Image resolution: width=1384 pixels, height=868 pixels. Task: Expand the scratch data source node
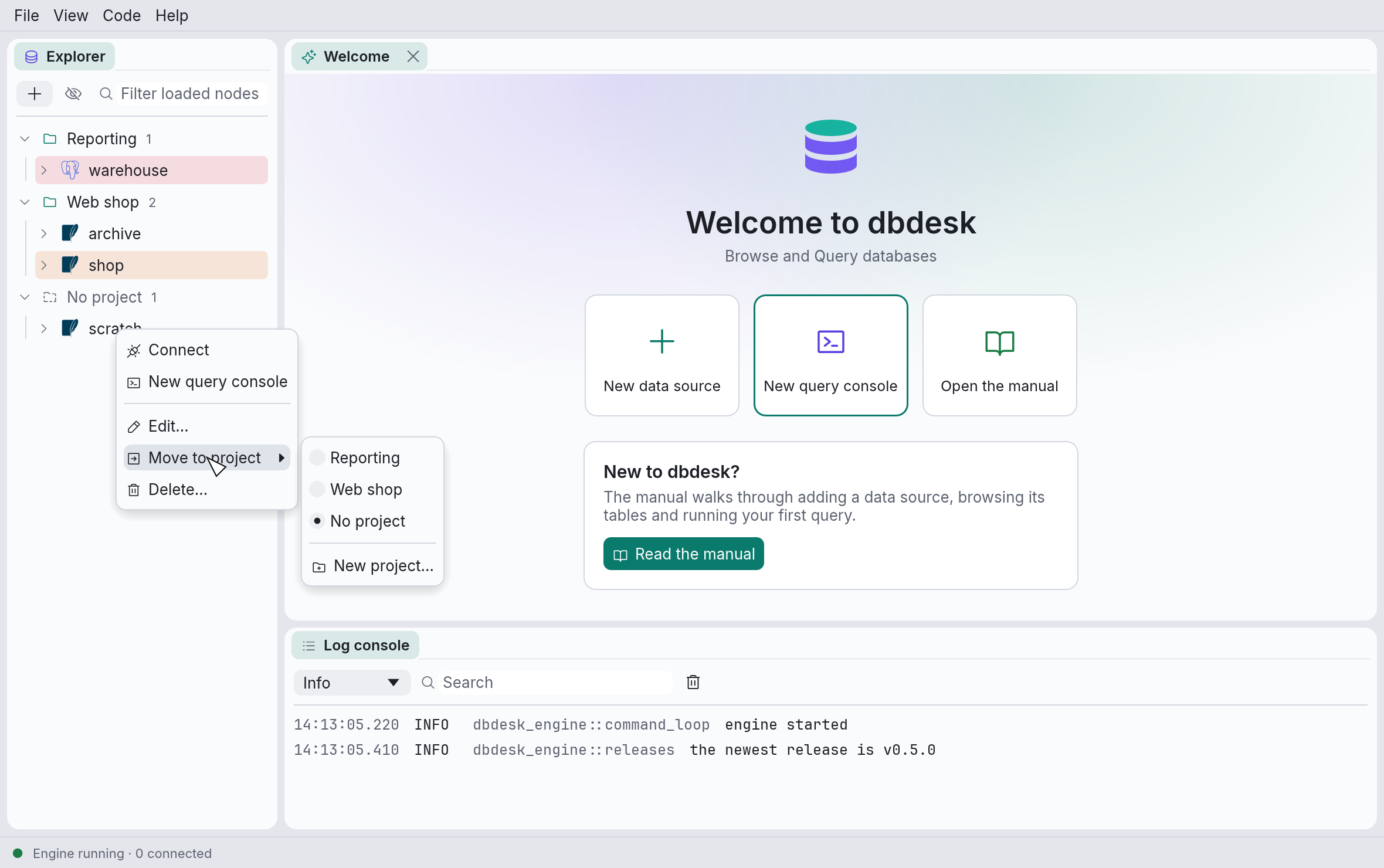44,328
